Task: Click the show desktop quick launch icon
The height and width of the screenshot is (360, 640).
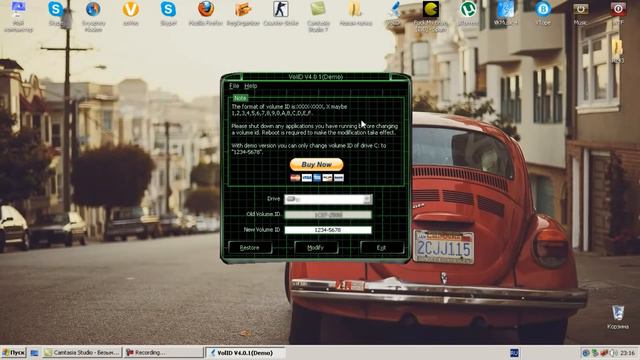Action: (34, 353)
